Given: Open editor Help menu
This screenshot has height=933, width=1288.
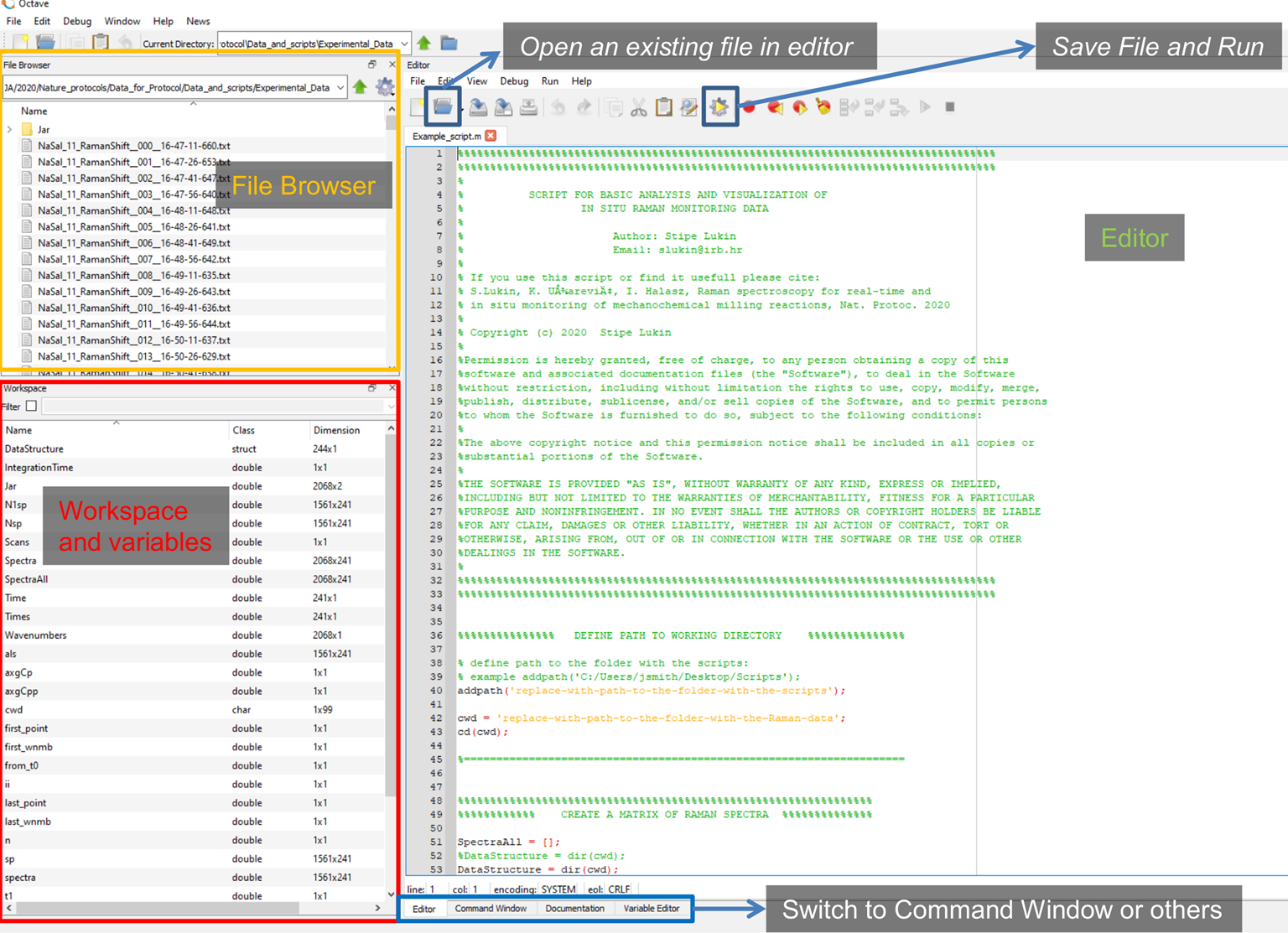Looking at the screenshot, I should coord(582,81).
